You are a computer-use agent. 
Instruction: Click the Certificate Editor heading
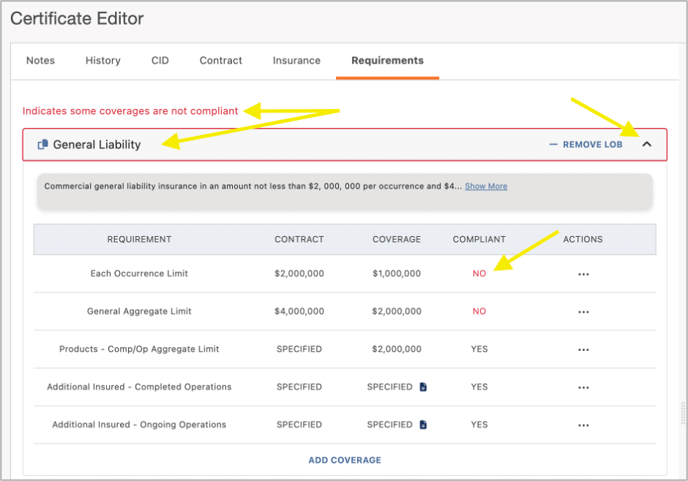click(77, 18)
